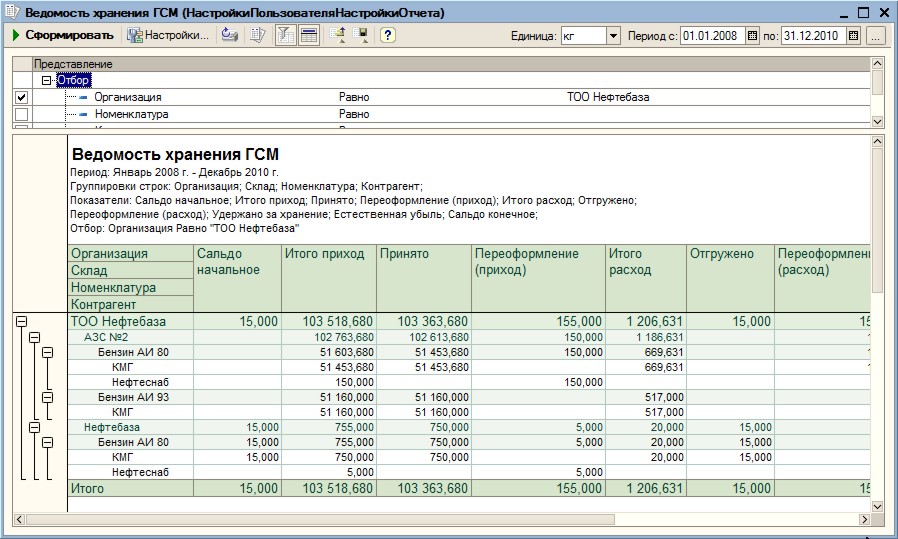The image size is (898, 539).
Task: Click the ТОО Нефтебаза filter value
Action: [608, 97]
